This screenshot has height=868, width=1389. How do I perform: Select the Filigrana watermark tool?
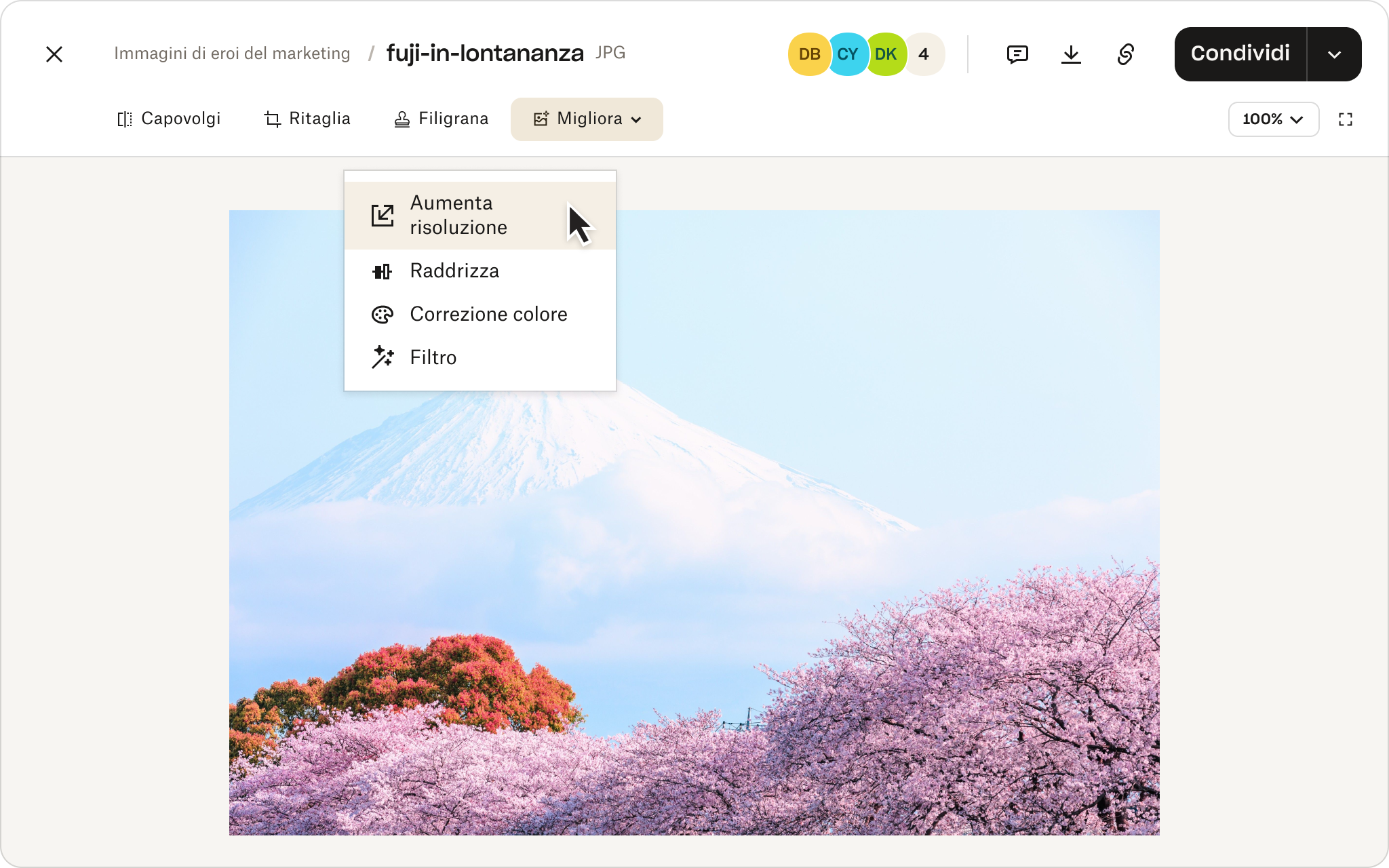tap(442, 119)
